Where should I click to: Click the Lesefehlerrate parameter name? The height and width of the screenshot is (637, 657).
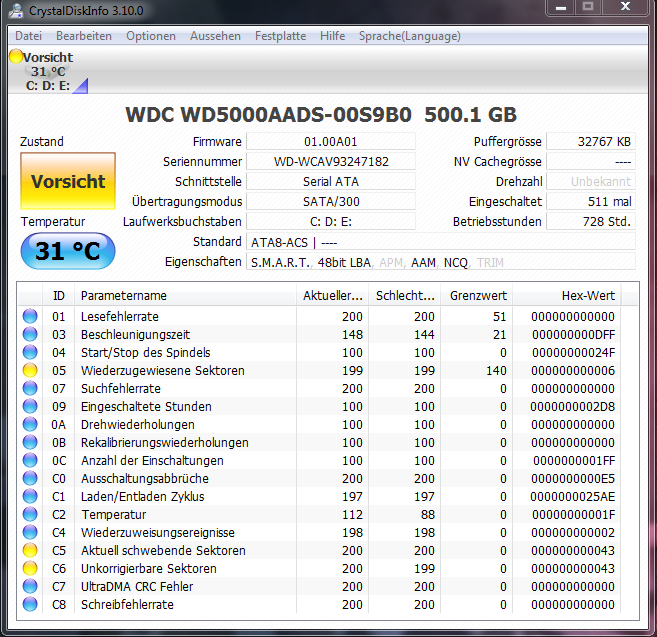pyautogui.click(x=120, y=316)
